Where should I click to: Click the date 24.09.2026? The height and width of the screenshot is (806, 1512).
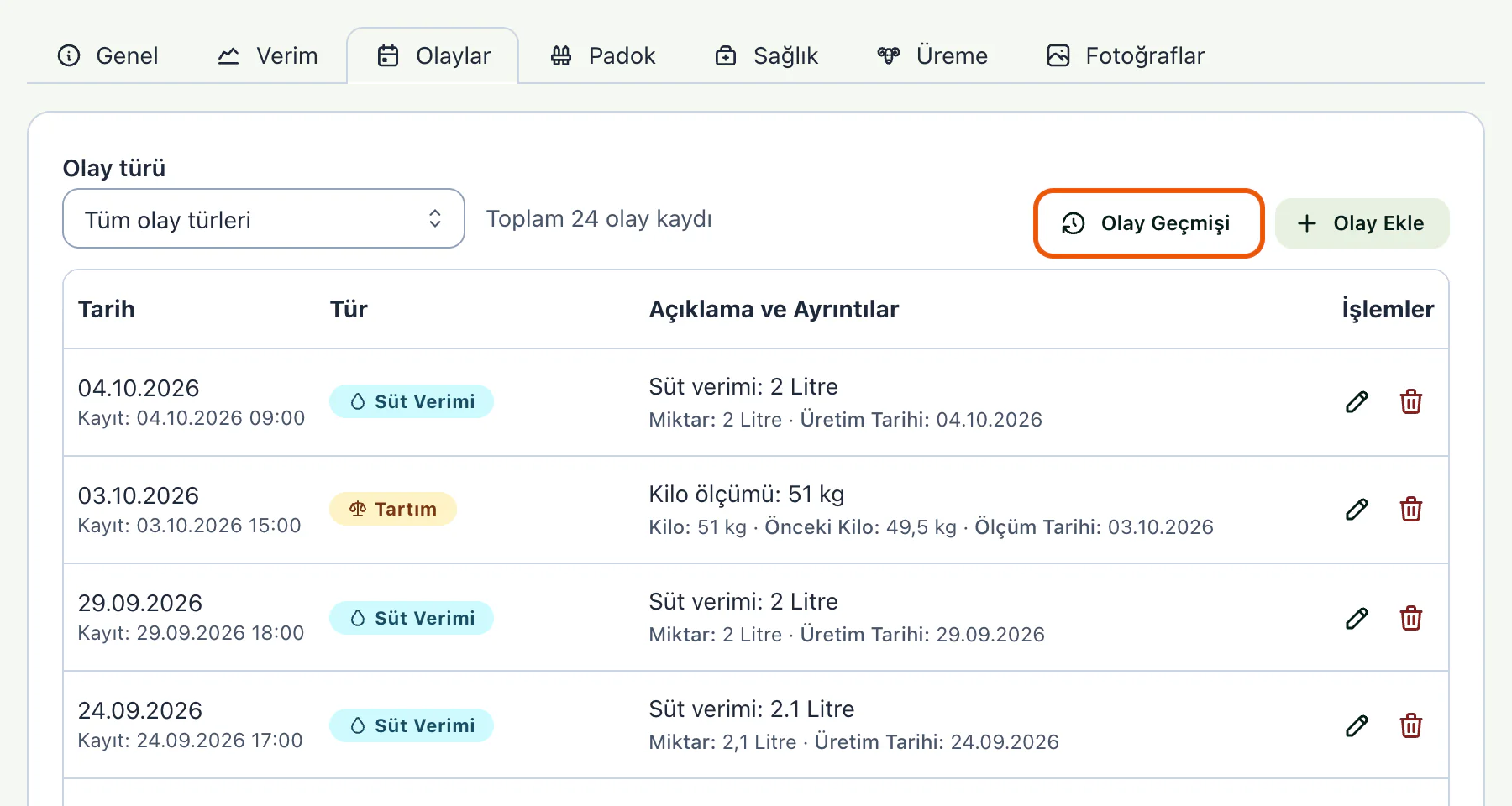point(140,710)
